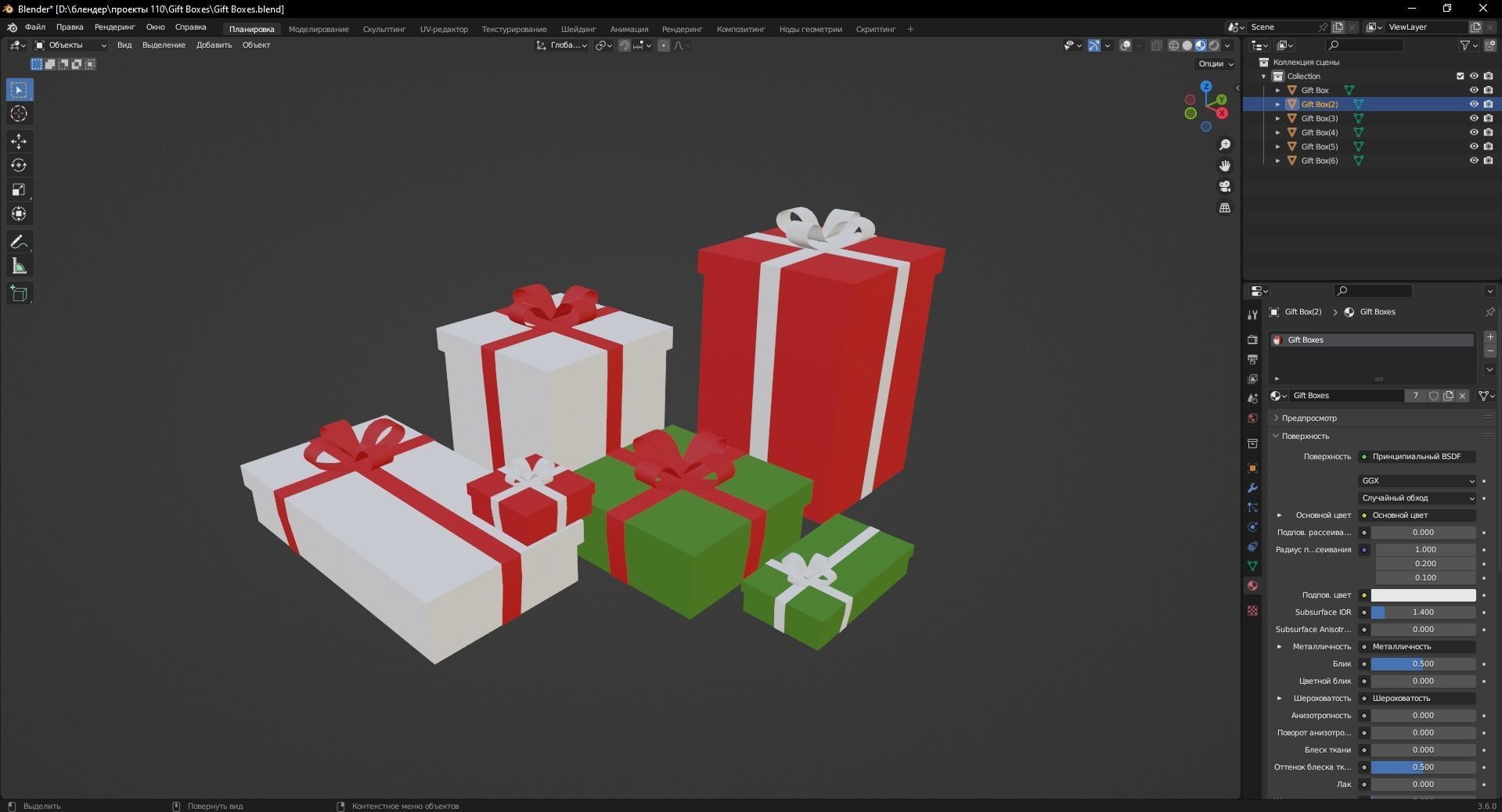The height and width of the screenshot is (812, 1502).
Task: Unlink the Gift Boxes material with X
Action: 1462,396
